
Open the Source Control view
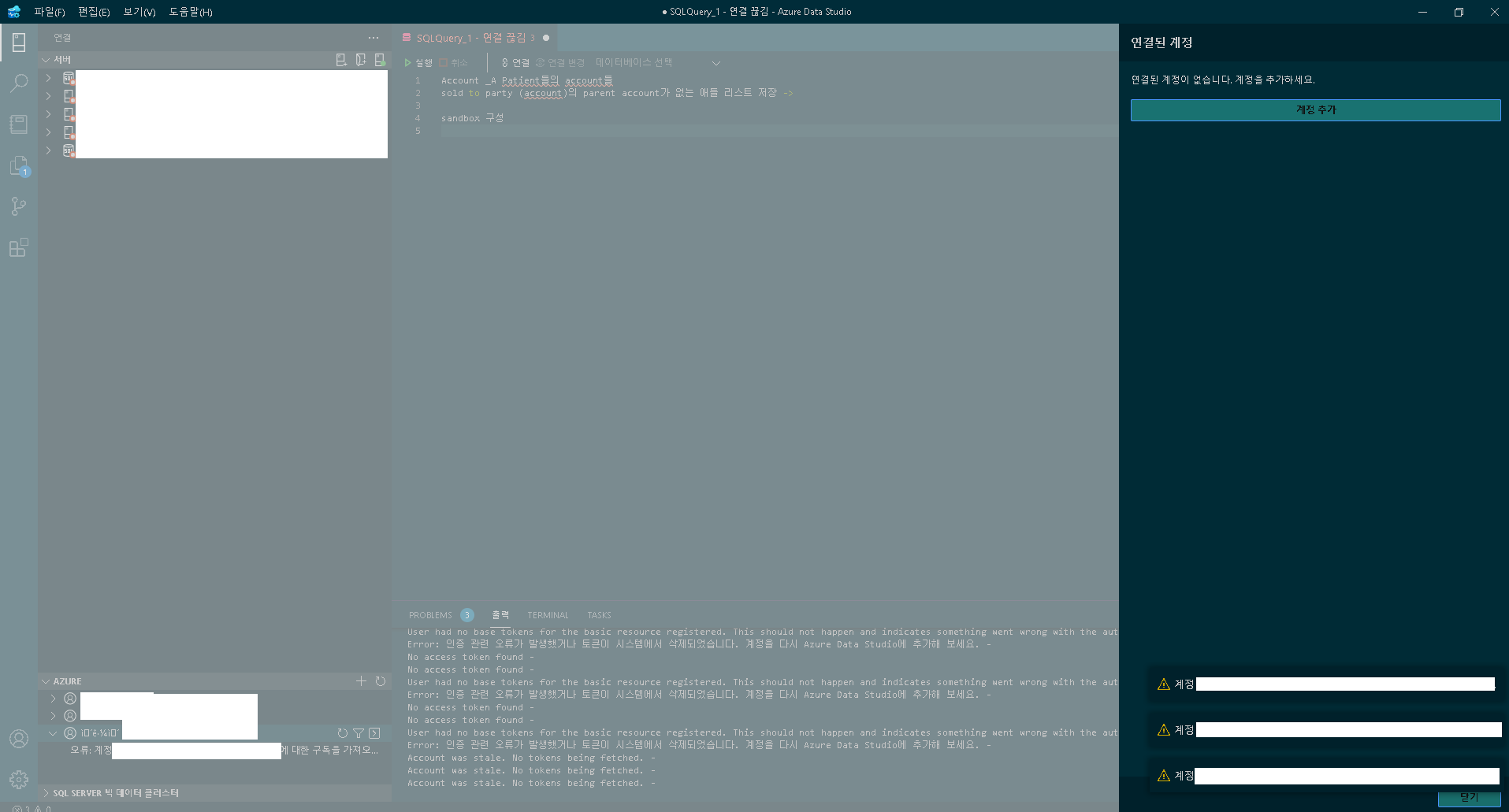pyautogui.click(x=18, y=206)
